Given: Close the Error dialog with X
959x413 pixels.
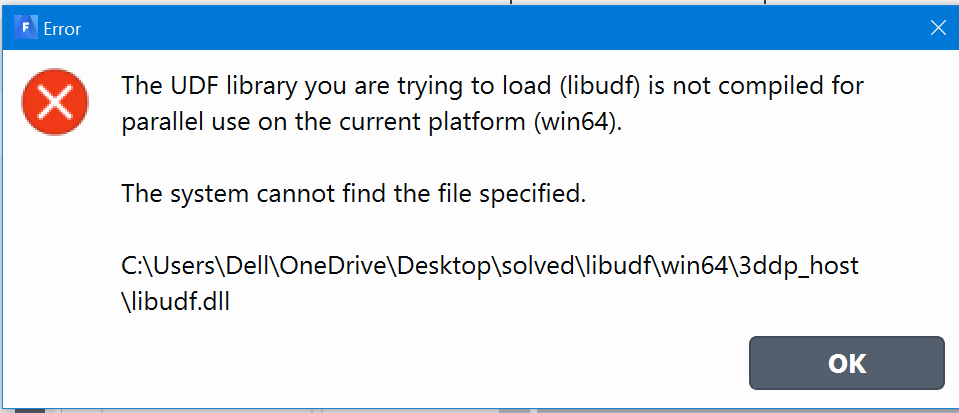Looking at the screenshot, I should coord(937,29).
